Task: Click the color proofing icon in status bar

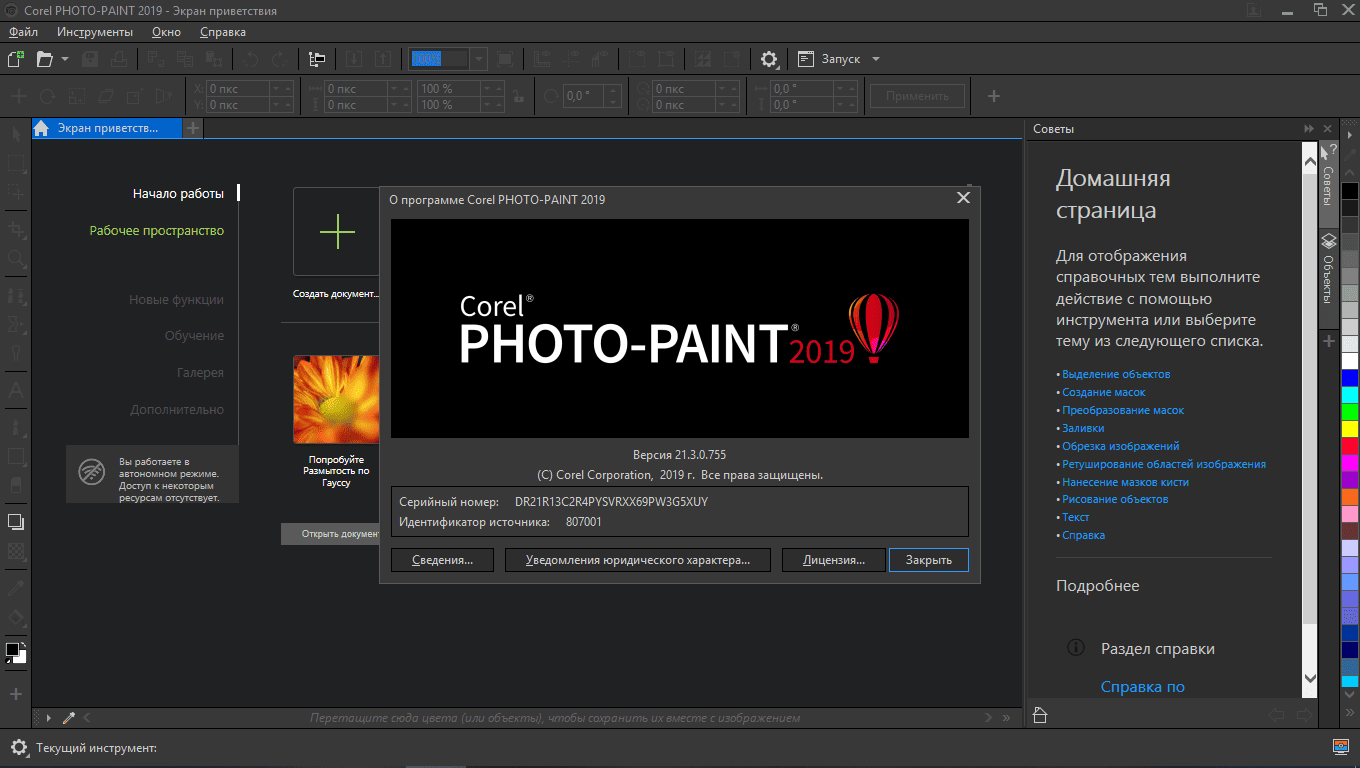Action: [x=1341, y=746]
